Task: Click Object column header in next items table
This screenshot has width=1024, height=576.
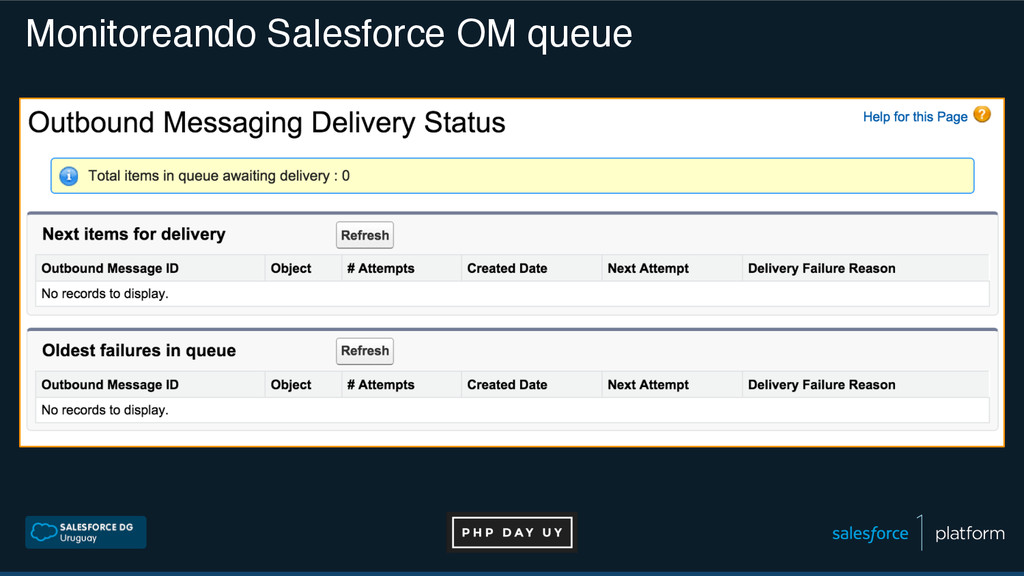Action: [x=291, y=268]
